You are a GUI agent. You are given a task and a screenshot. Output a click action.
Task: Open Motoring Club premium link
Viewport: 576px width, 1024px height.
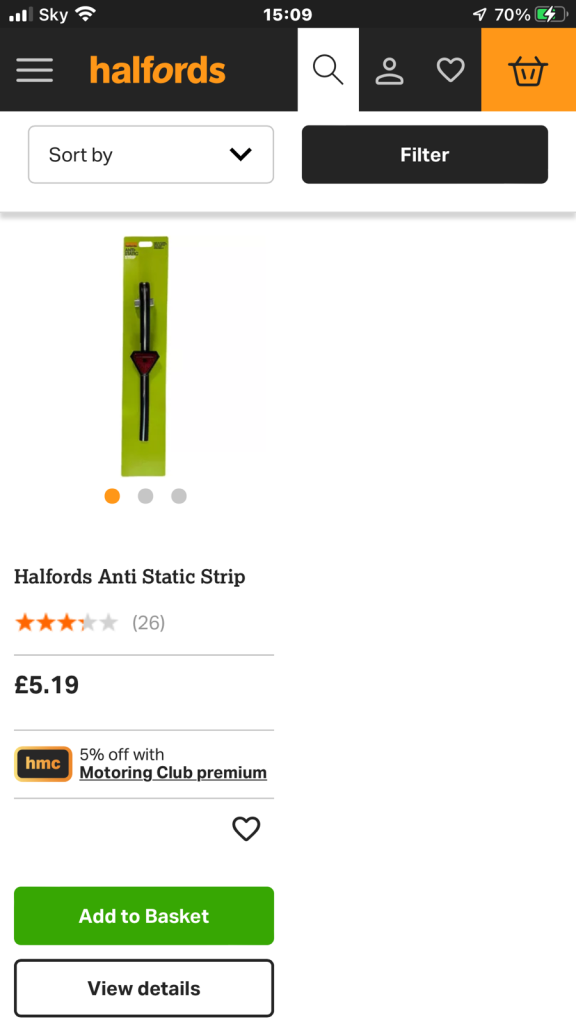pos(172,773)
